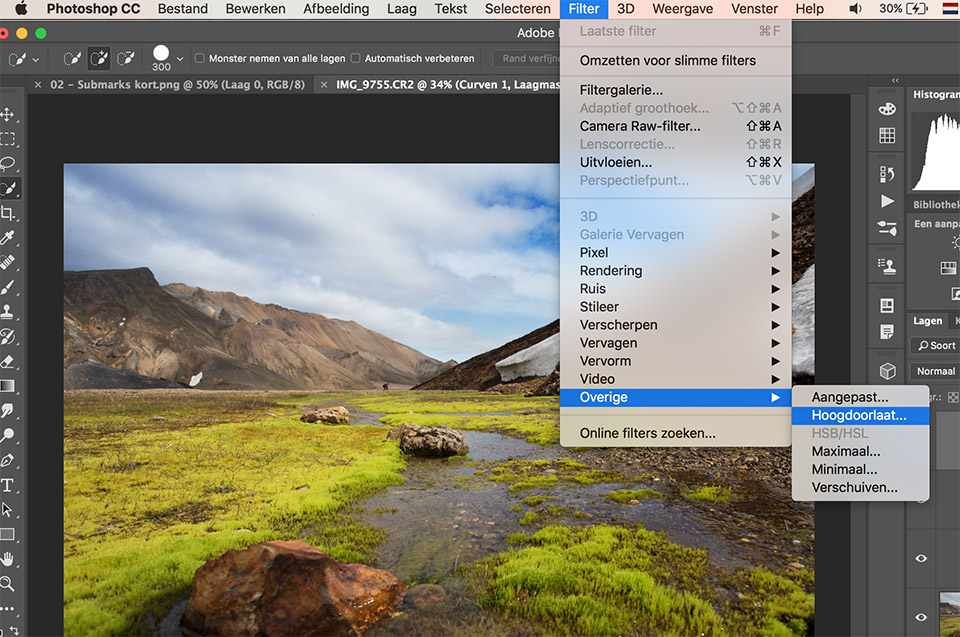
Task: Collapse the panel dock double-arrow
Action: click(895, 80)
